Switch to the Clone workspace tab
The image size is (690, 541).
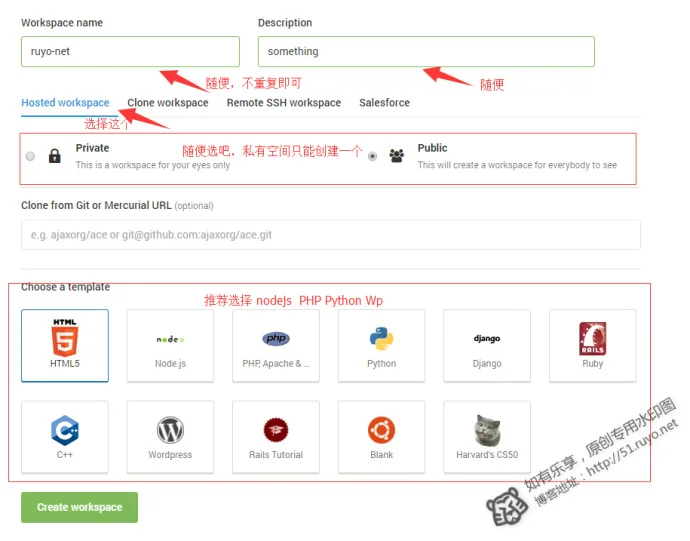click(x=168, y=103)
